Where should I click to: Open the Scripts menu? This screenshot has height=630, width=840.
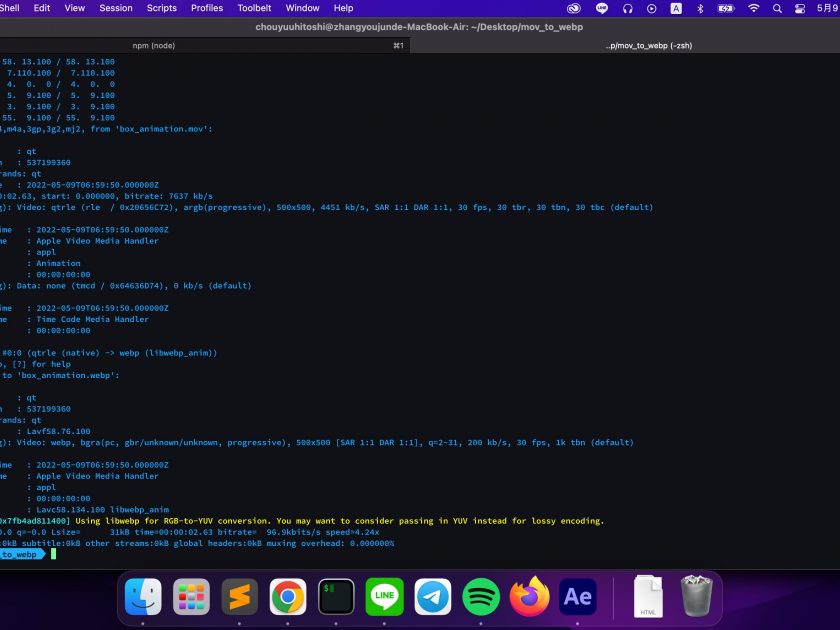click(x=162, y=8)
